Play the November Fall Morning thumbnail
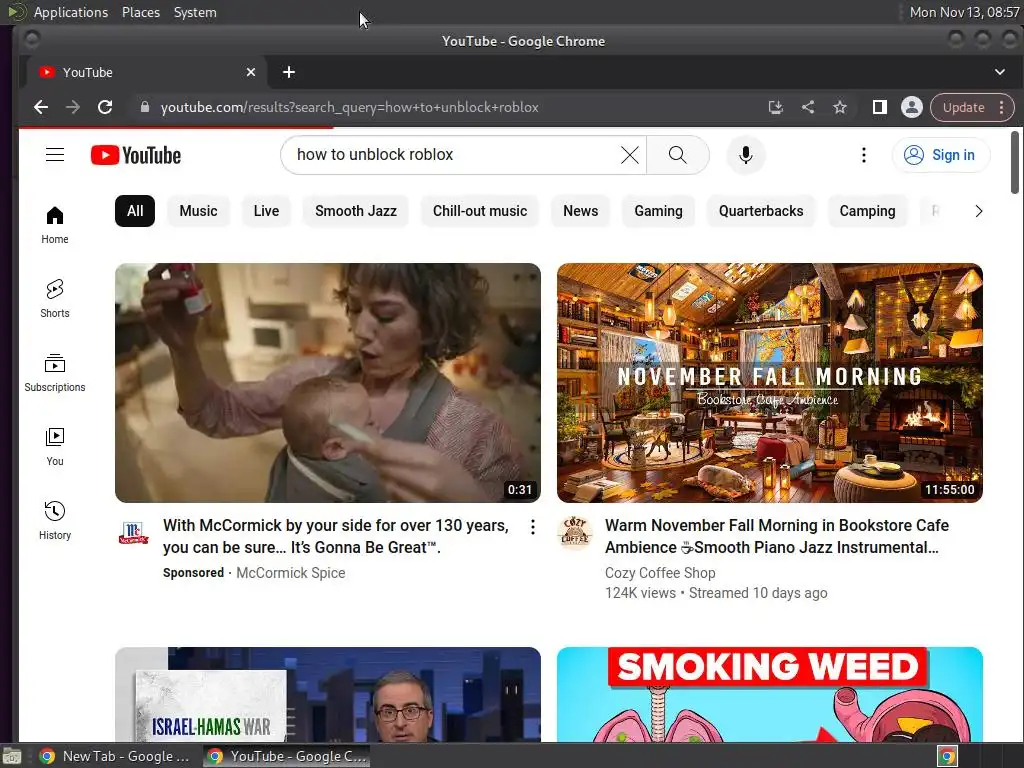This screenshot has height=768, width=1024. (770, 383)
